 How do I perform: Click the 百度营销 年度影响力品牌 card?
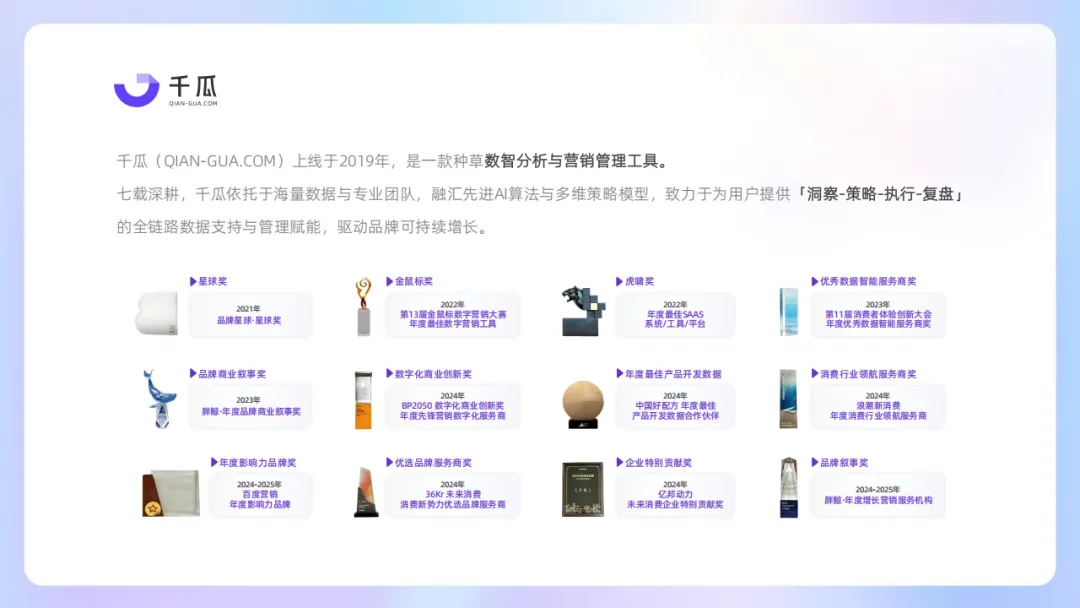pyautogui.click(x=260, y=495)
